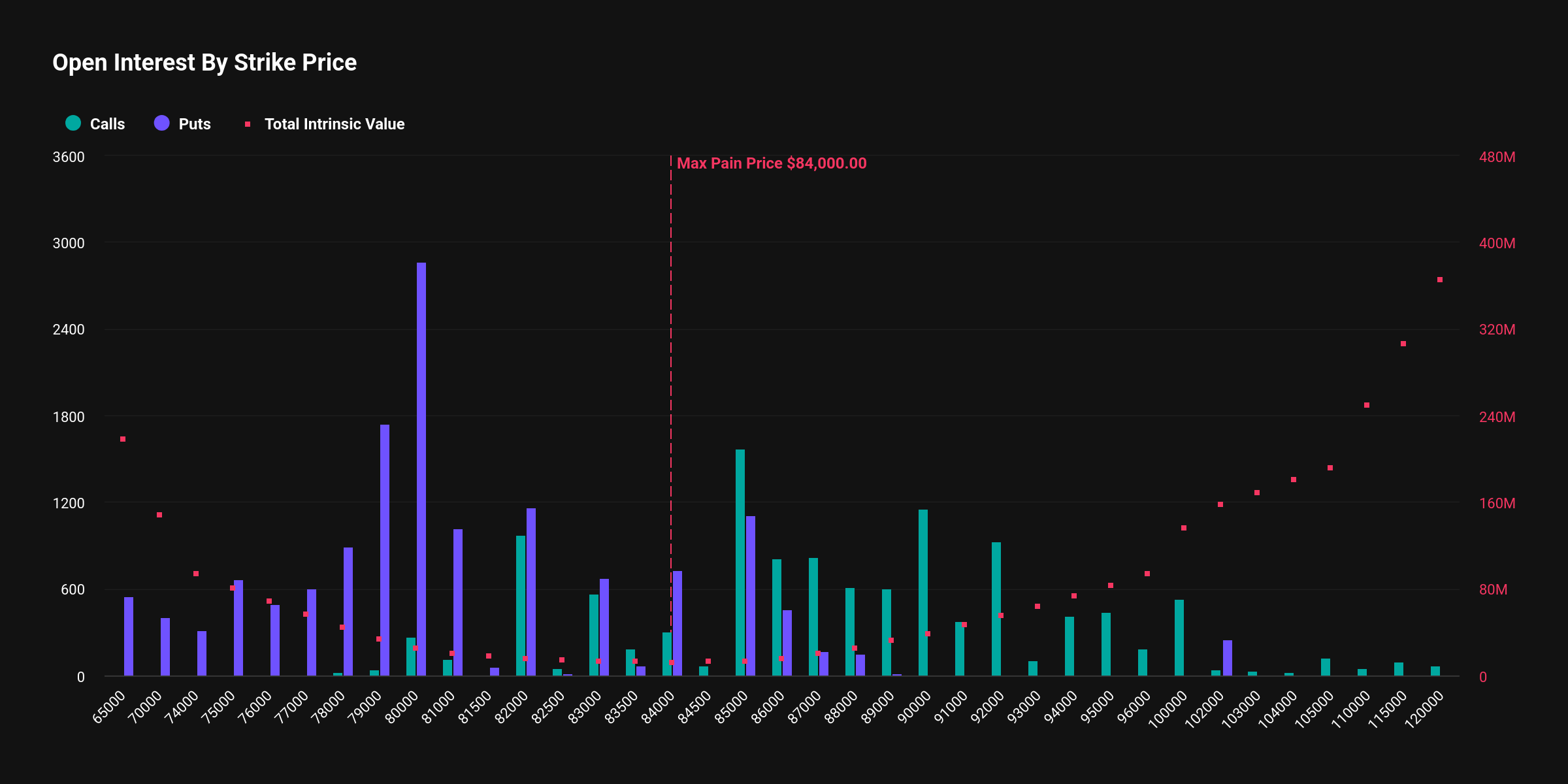
Task: Click the puts bar at 82000 strike
Action: coord(531,591)
